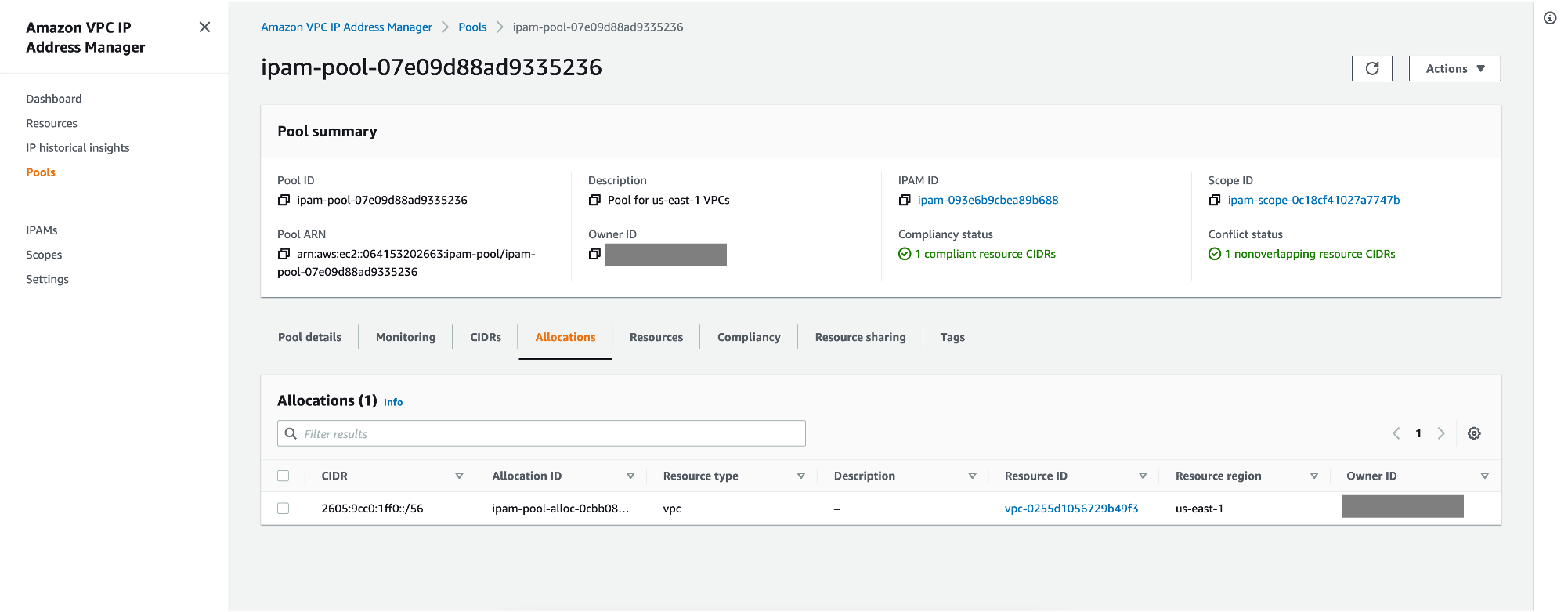
Task: Sort by Resource region column arrow
Action: [x=1314, y=476]
